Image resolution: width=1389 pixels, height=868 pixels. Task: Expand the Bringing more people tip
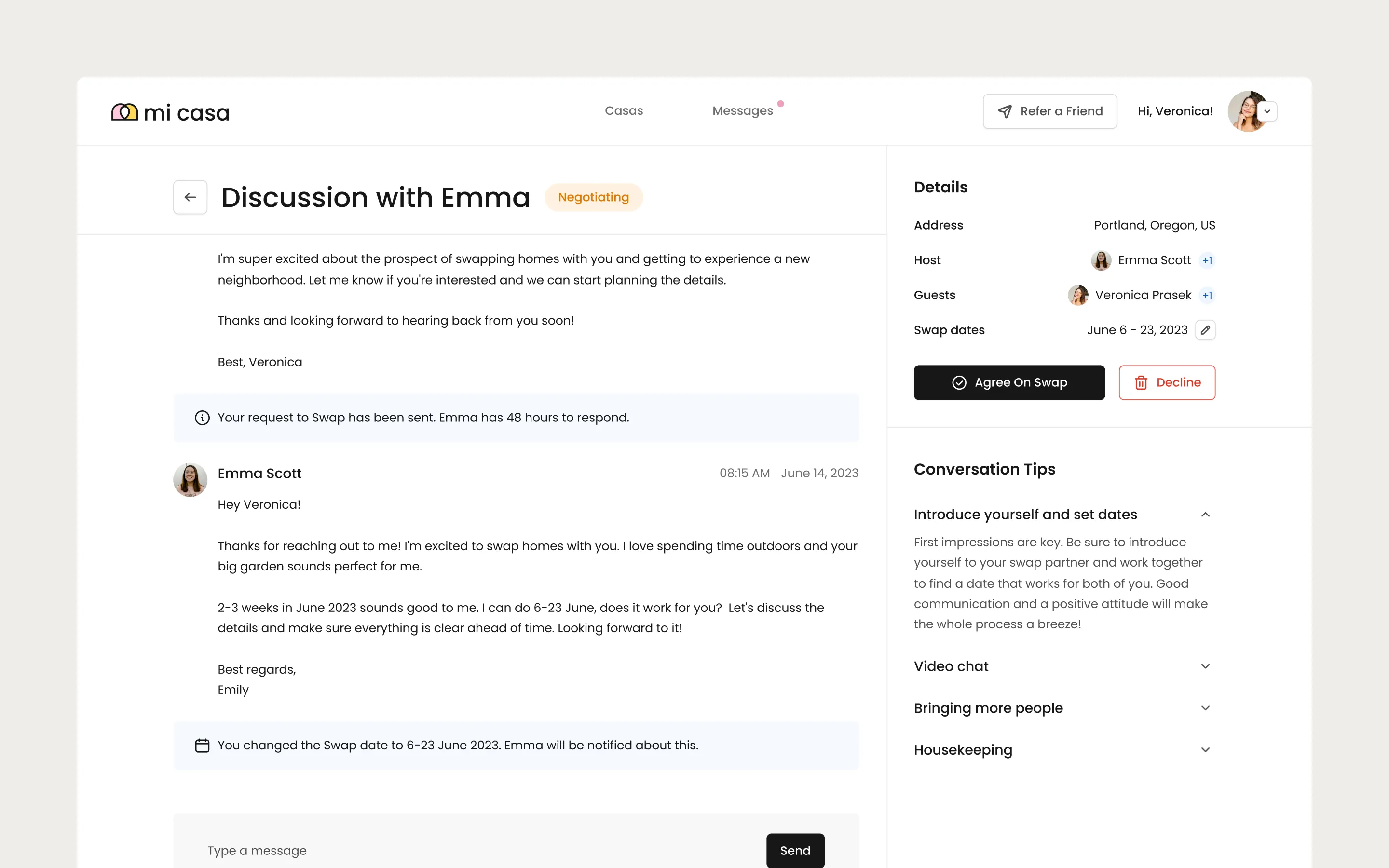point(1205,708)
